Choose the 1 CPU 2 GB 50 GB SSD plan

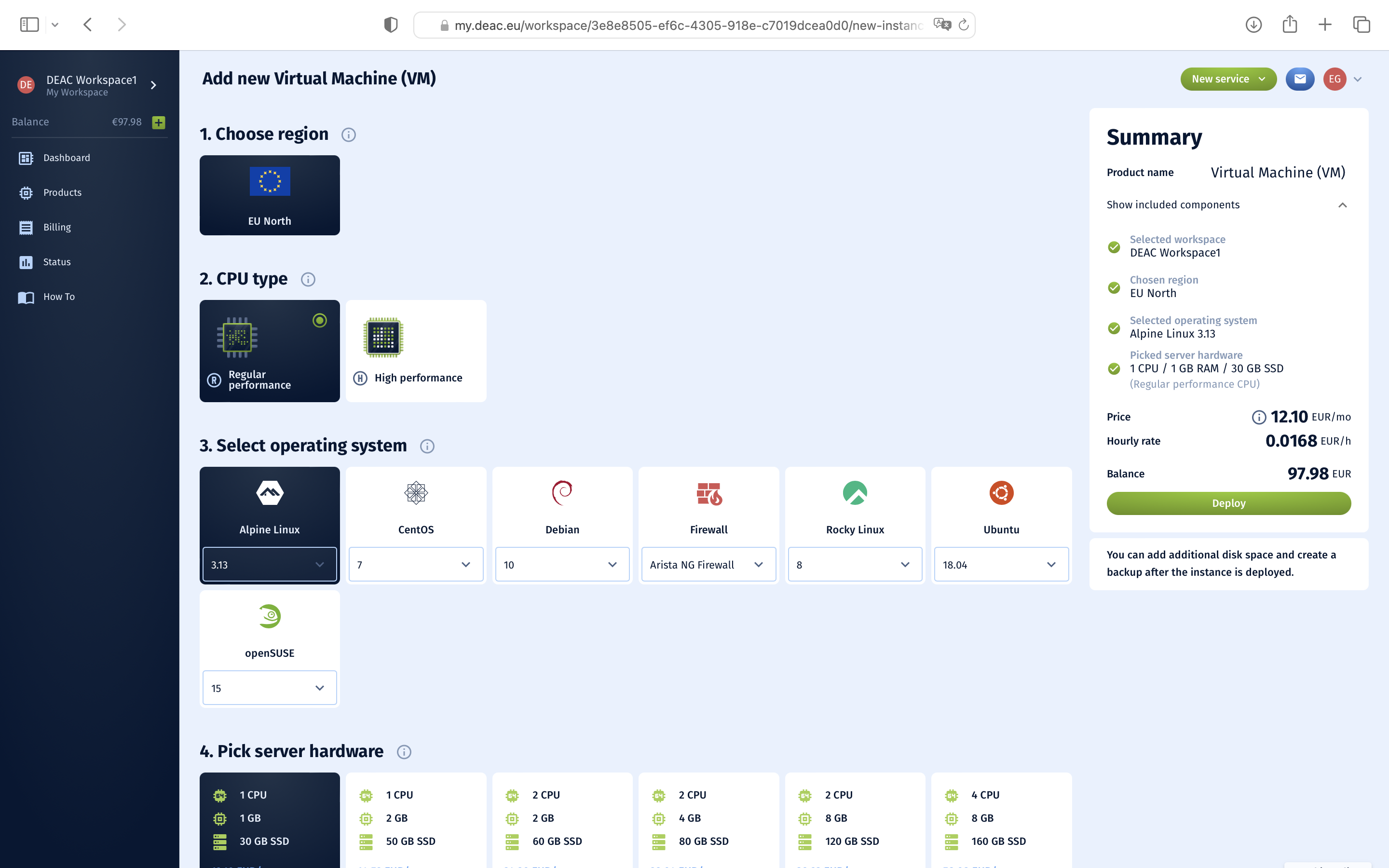point(416,819)
